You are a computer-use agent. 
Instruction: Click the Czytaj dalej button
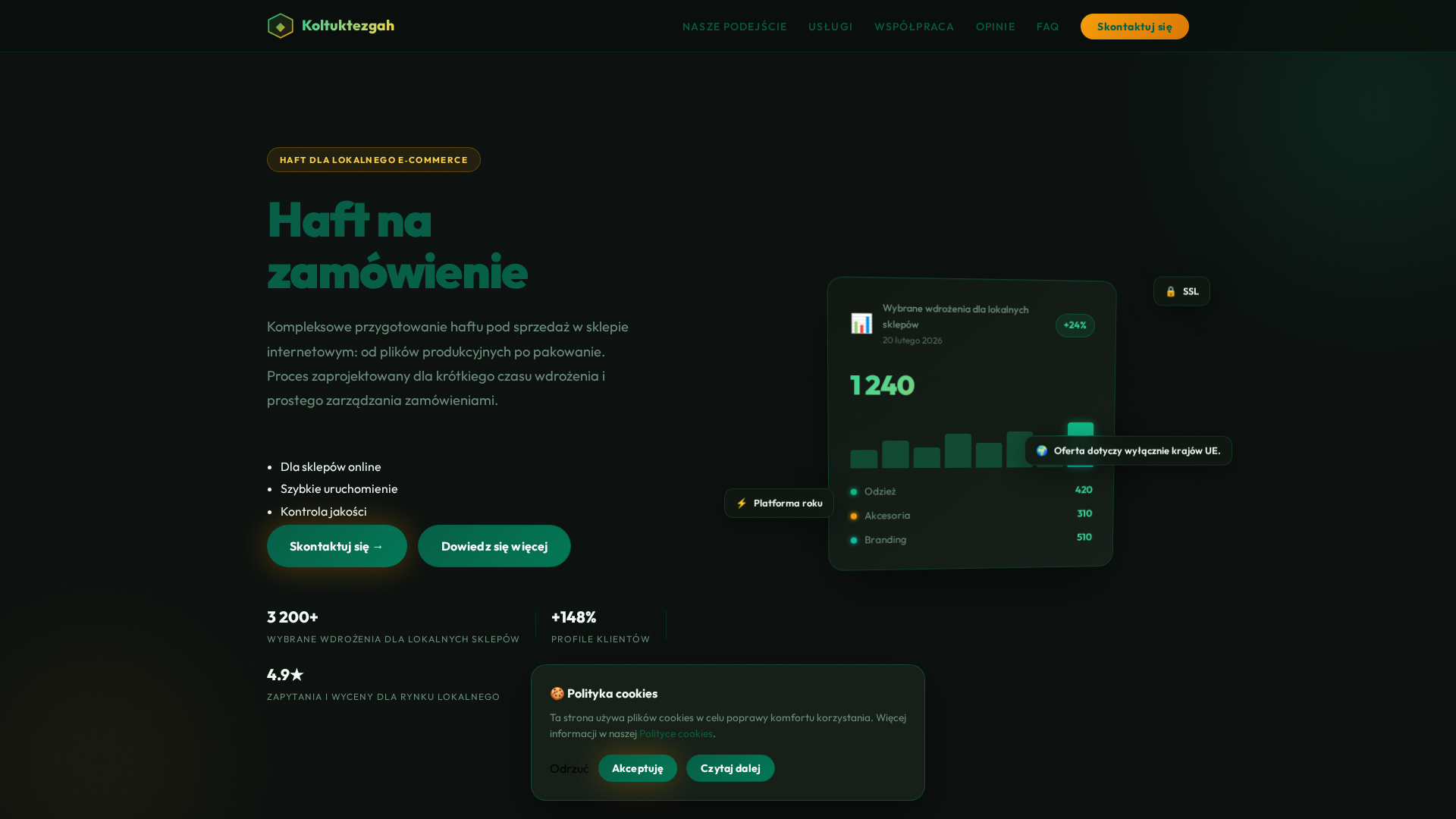click(730, 768)
